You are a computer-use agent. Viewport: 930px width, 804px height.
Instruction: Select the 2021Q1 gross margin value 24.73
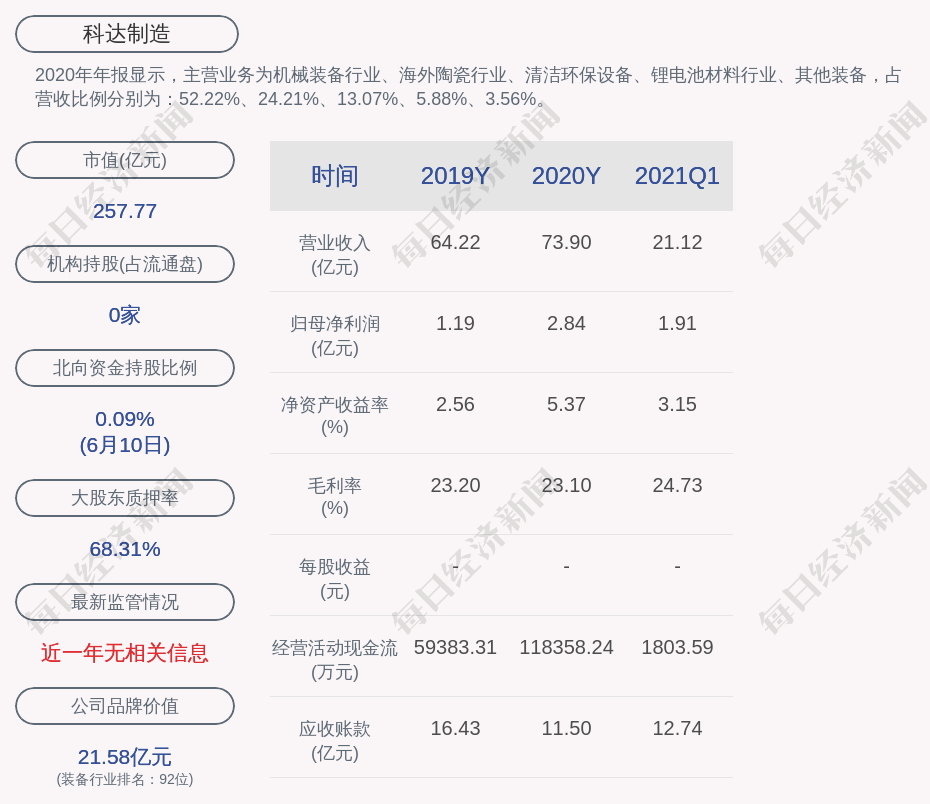click(x=677, y=485)
